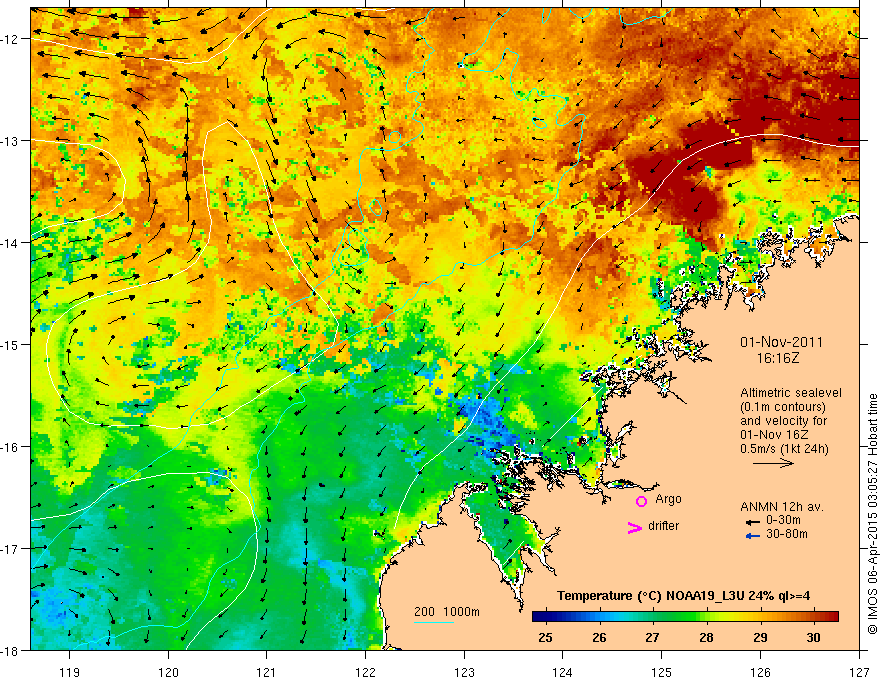Click longitude axis label 122
880x680 pixels.
pyautogui.click(x=365, y=672)
